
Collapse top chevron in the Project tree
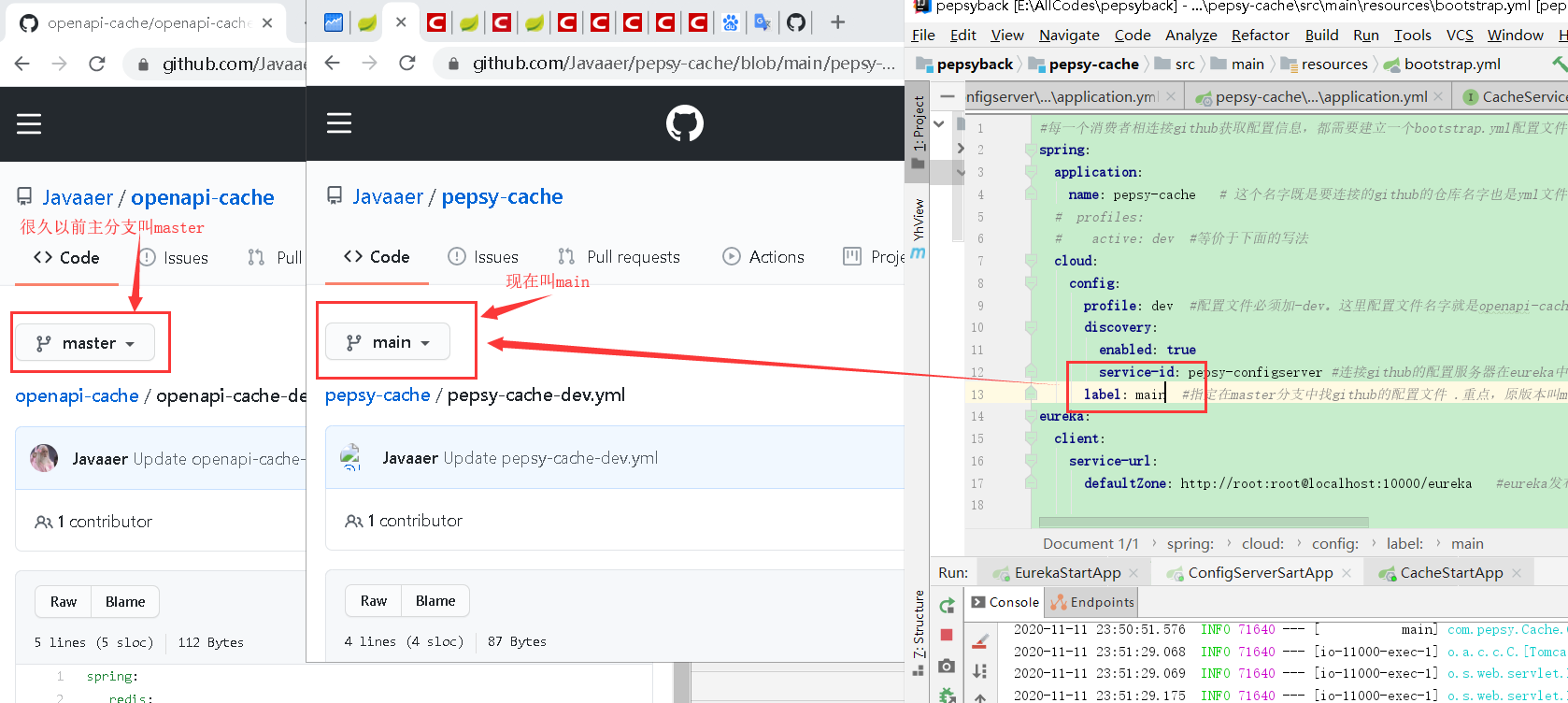pyautogui.click(x=939, y=123)
